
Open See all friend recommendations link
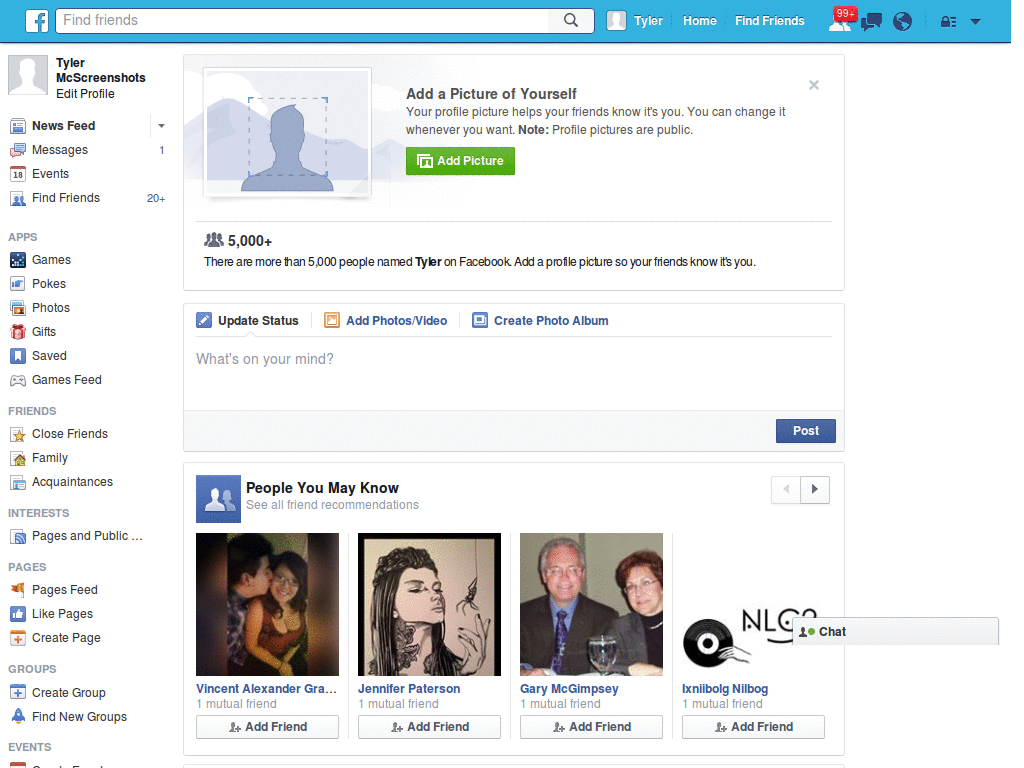coord(332,505)
